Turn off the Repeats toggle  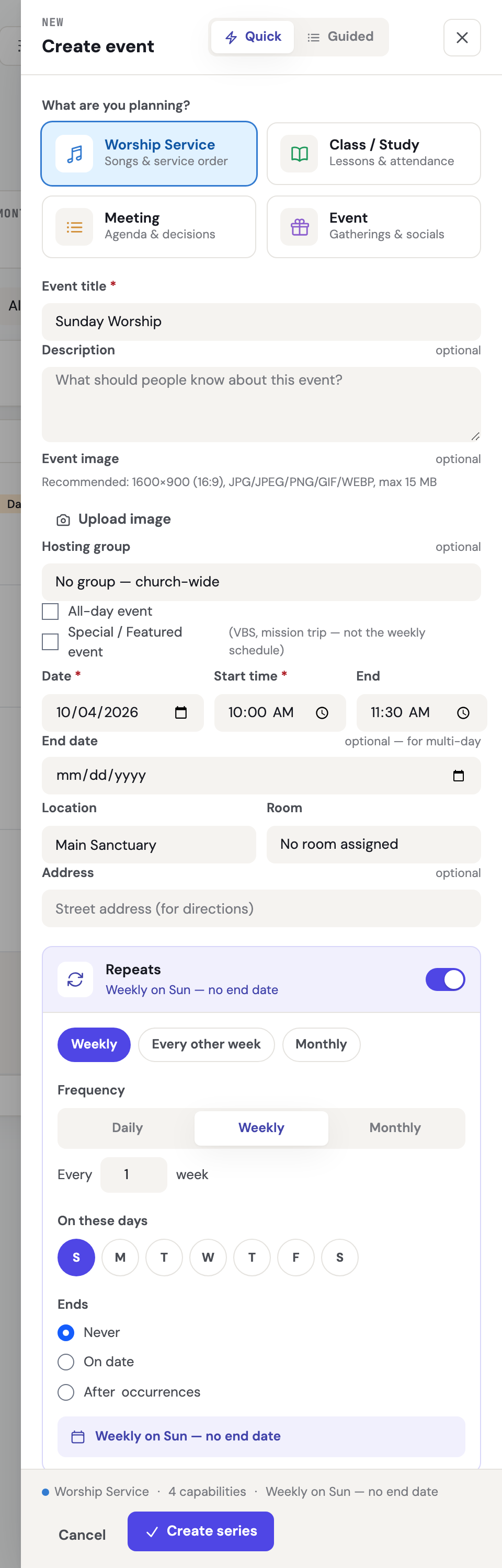(446, 979)
